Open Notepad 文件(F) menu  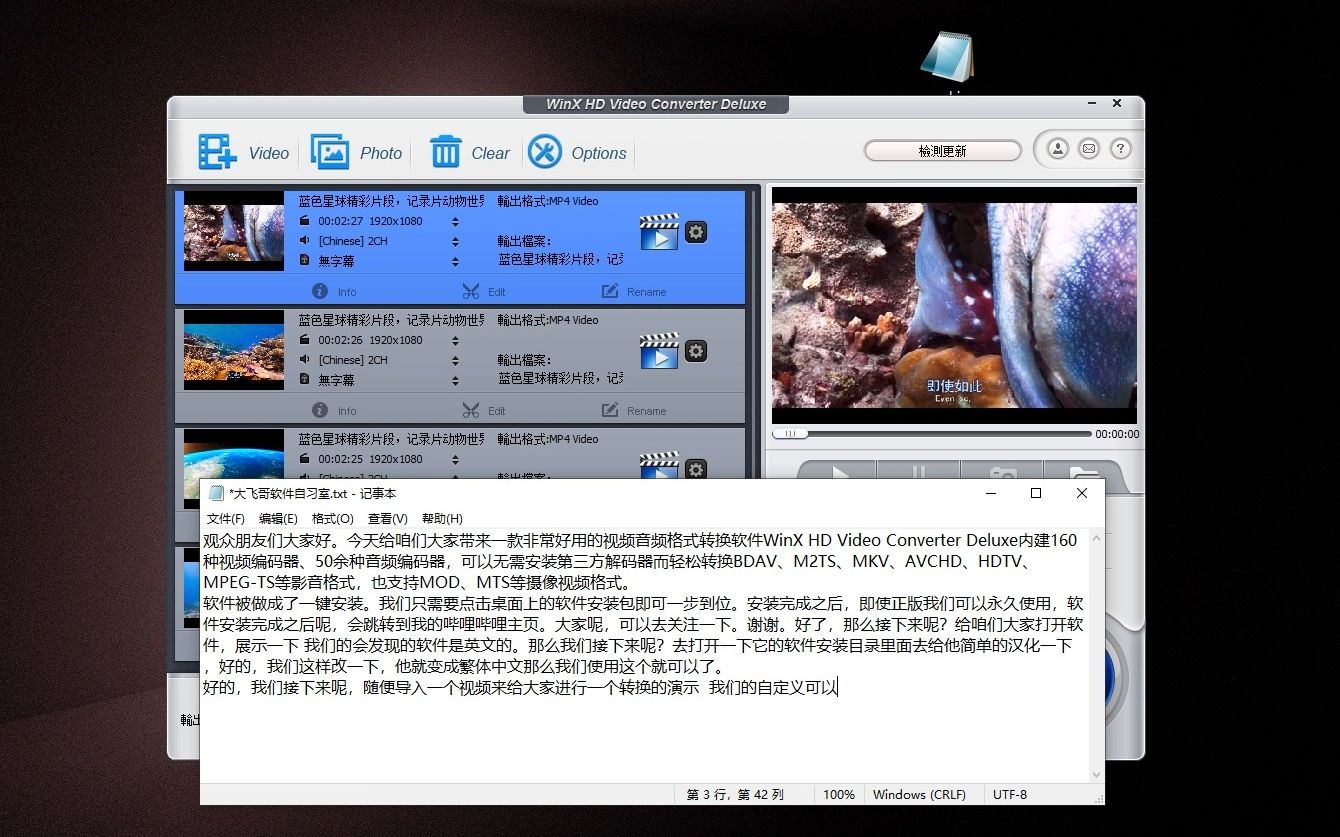[225, 518]
